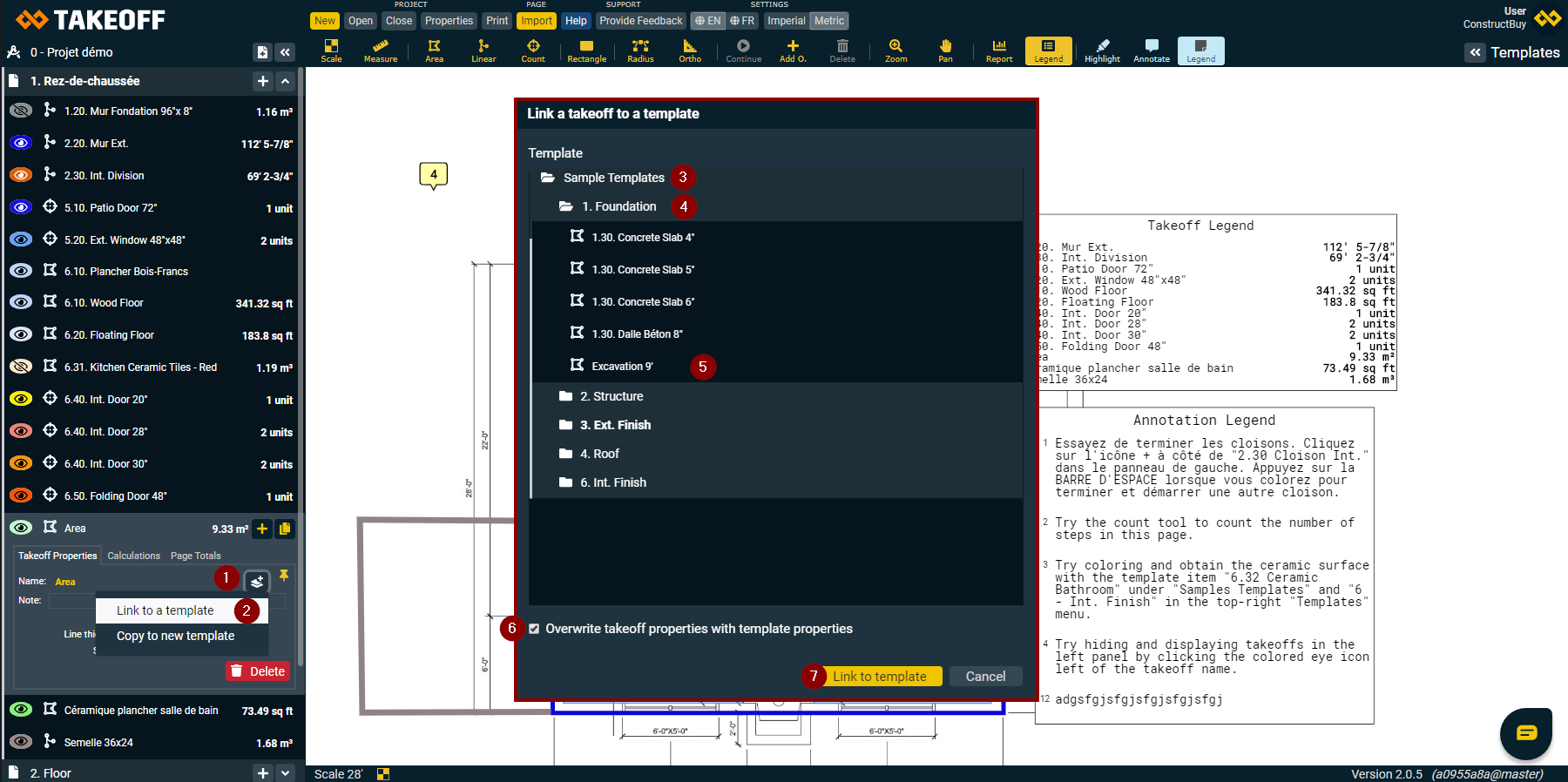
Task: Toggle visibility of Mur Ext. takeoff
Action: point(21,143)
